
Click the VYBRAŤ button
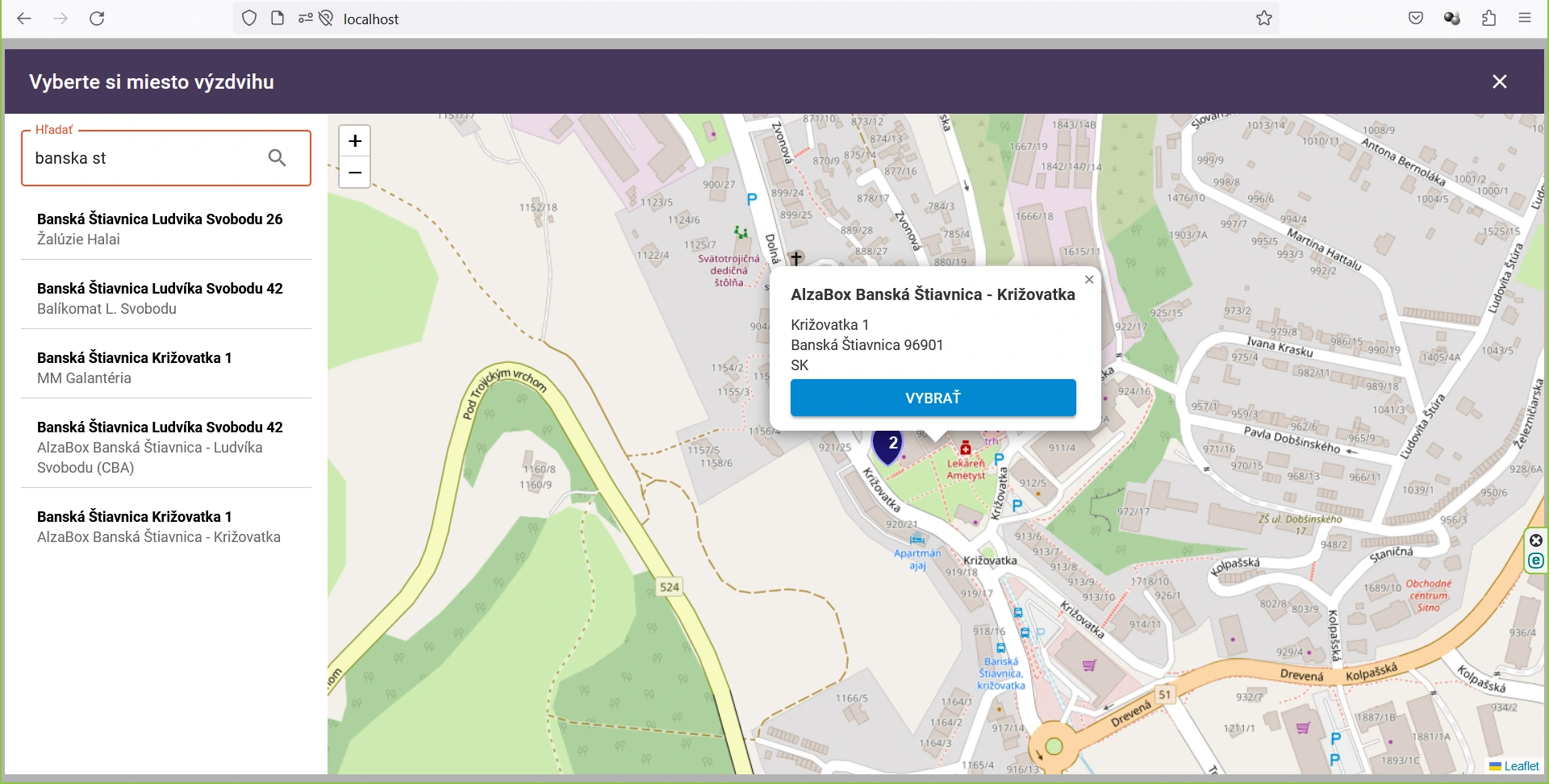[933, 398]
